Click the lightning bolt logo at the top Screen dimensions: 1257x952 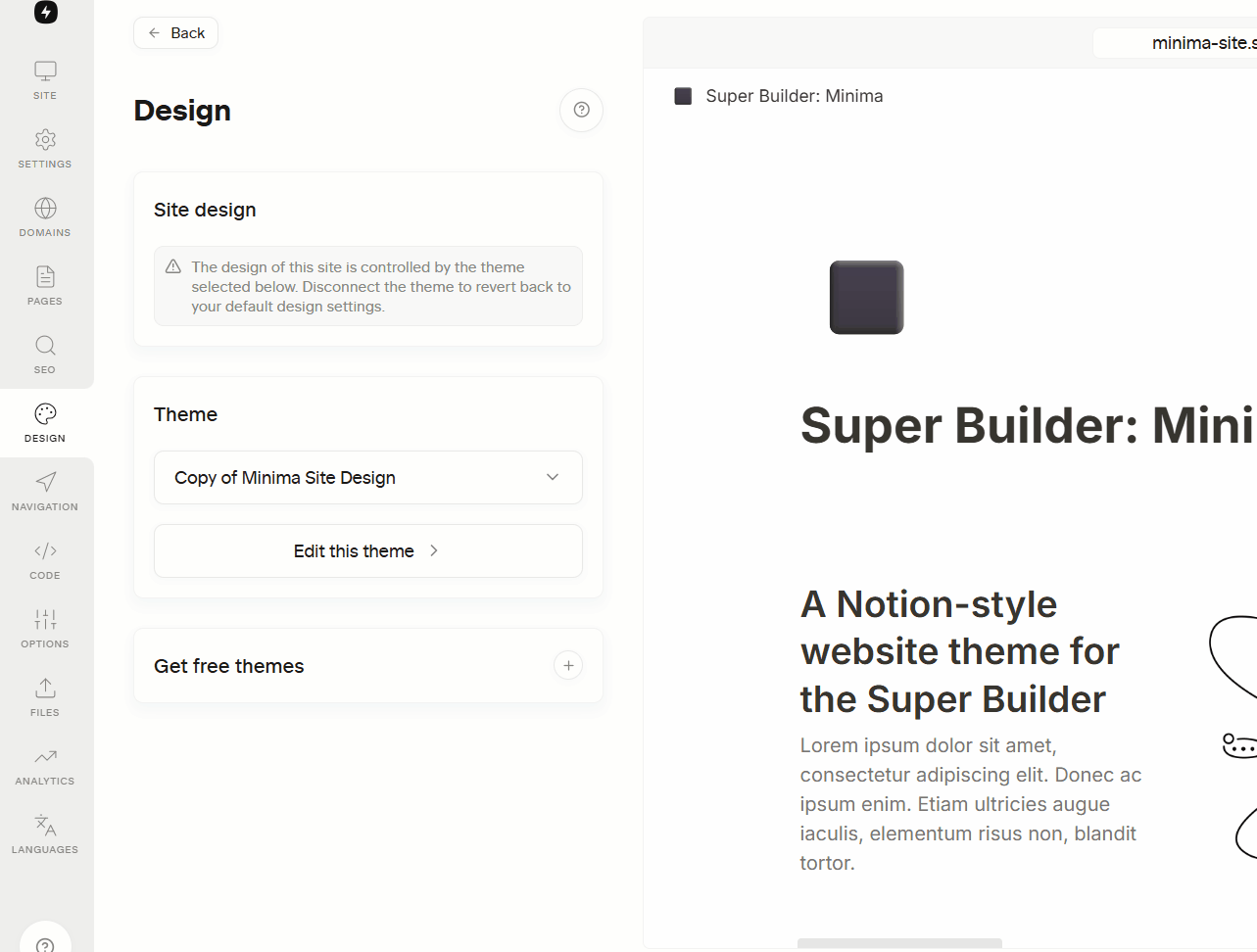(46, 11)
